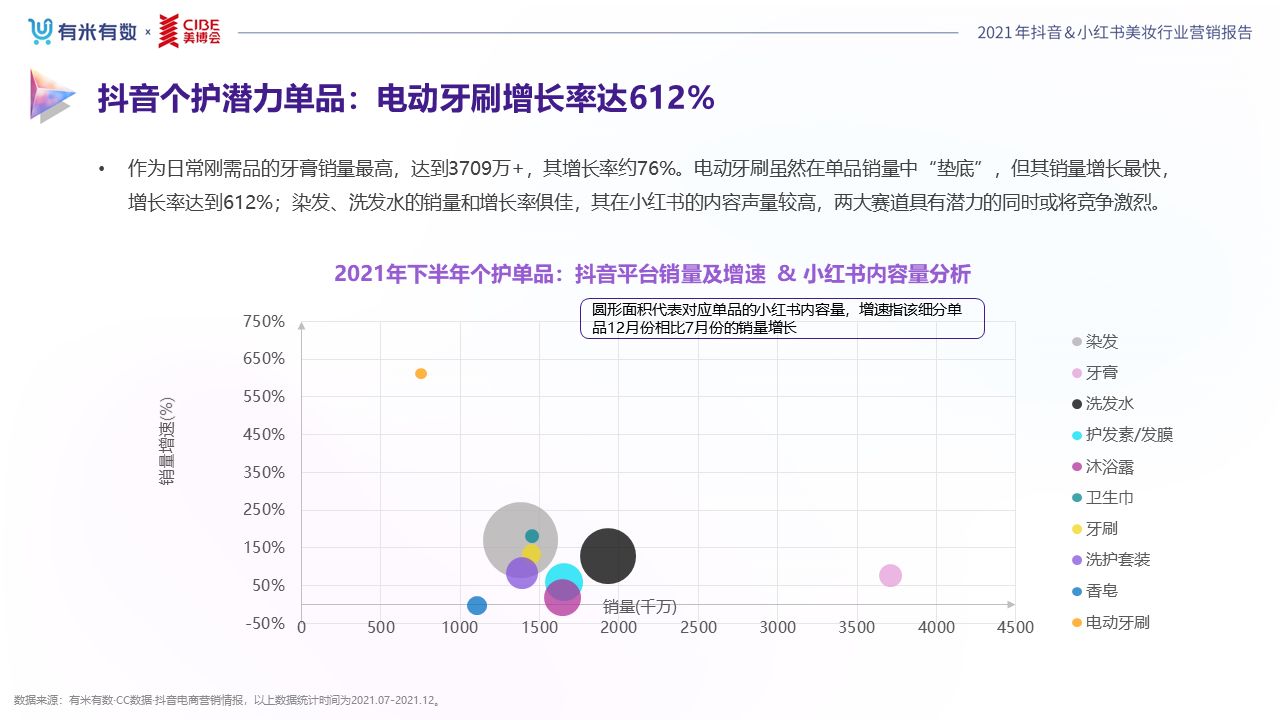
Task: Select the orange 电动牙刷 bubble in the chart
Action: coord(421,373)
